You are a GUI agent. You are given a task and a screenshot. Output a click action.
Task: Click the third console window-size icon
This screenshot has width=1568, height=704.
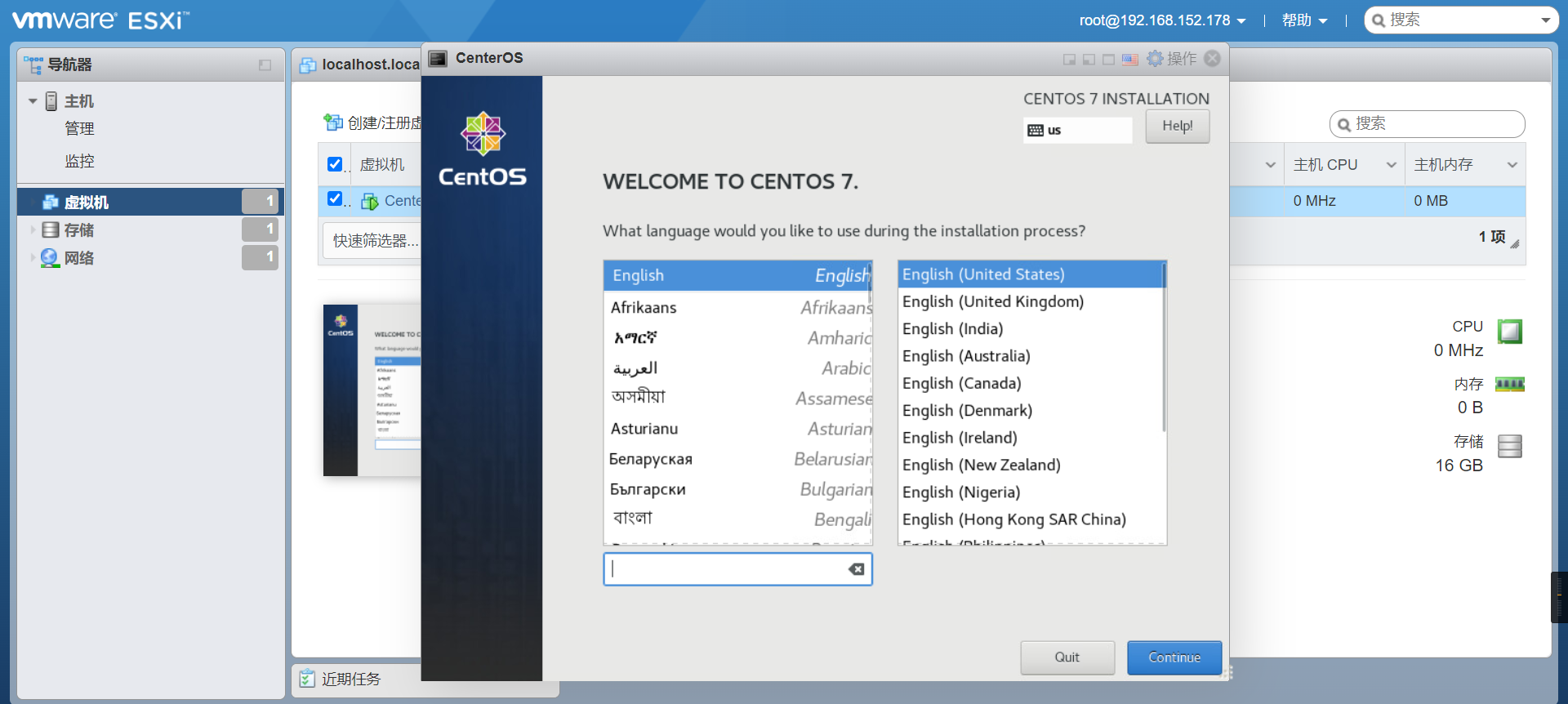(x=1108, y=59)
